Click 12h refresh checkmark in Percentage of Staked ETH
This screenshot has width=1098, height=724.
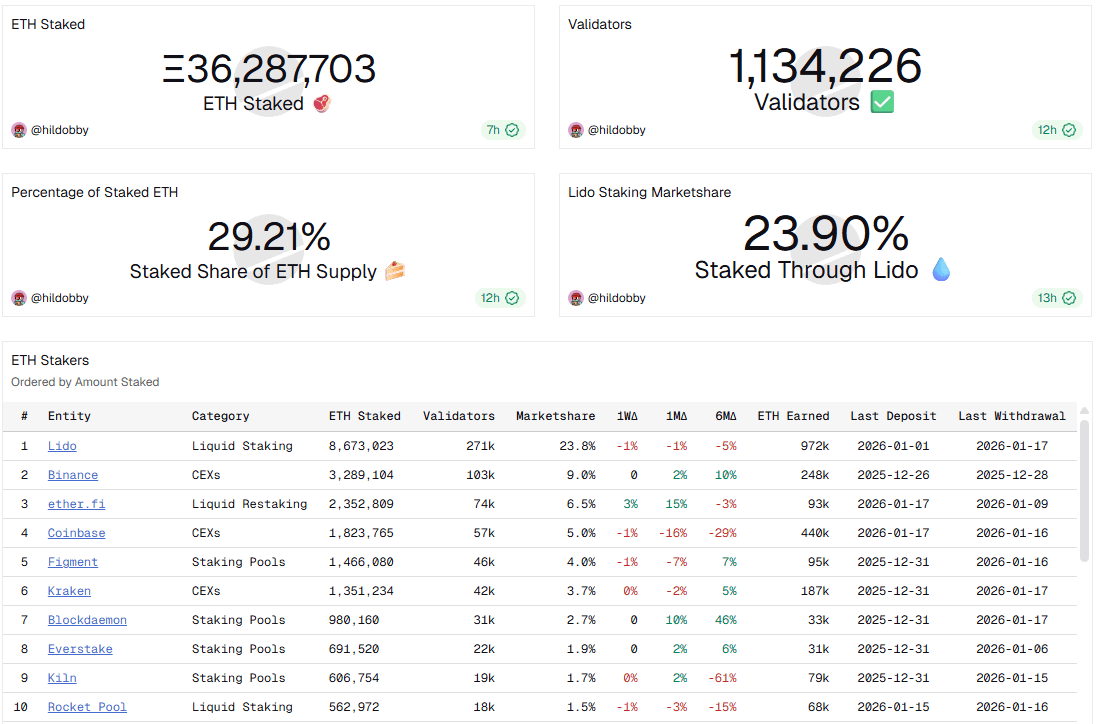[x=512, y=298]
